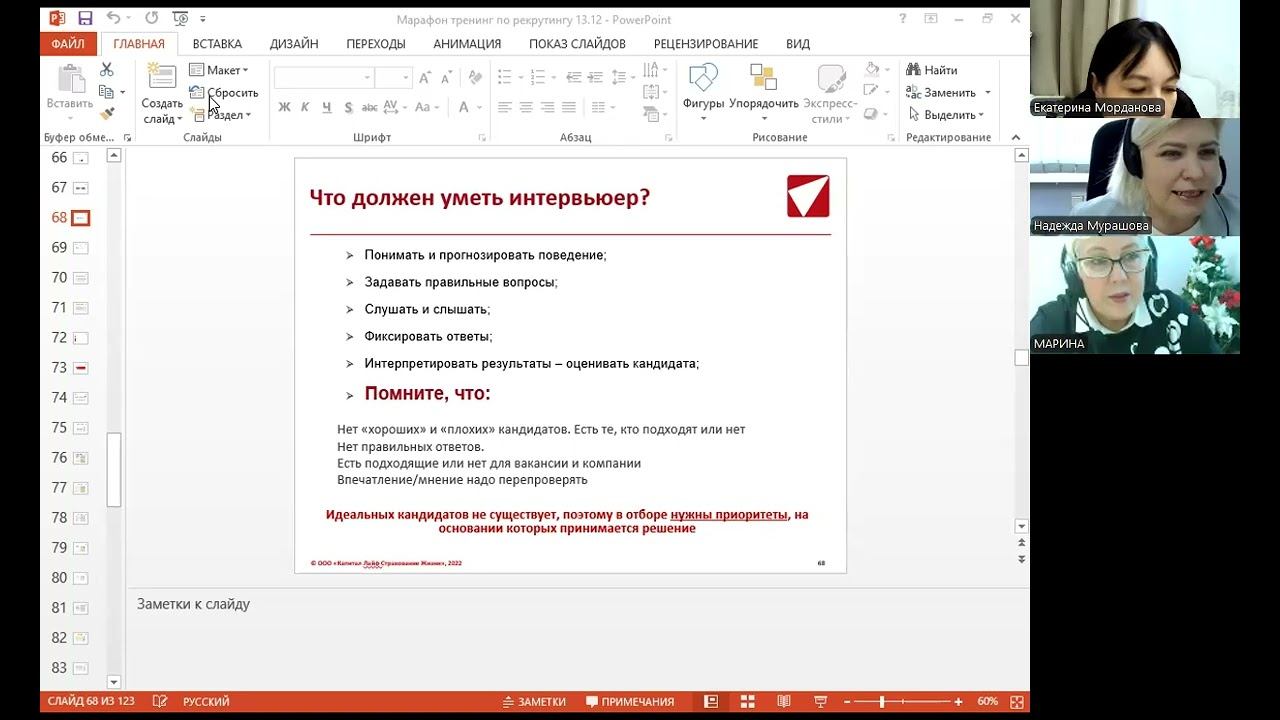Toggle bold Ж formatting

click(284, 107)
